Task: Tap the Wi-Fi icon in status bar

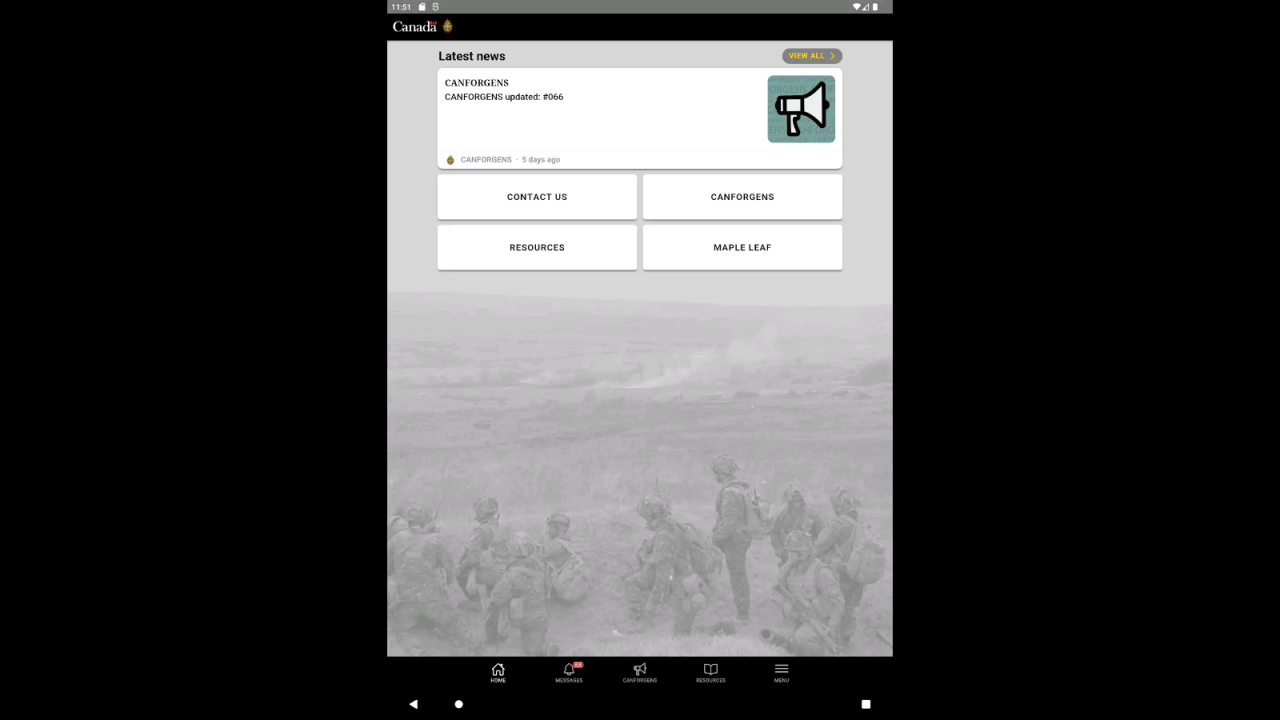Action: tap(856, 7)
